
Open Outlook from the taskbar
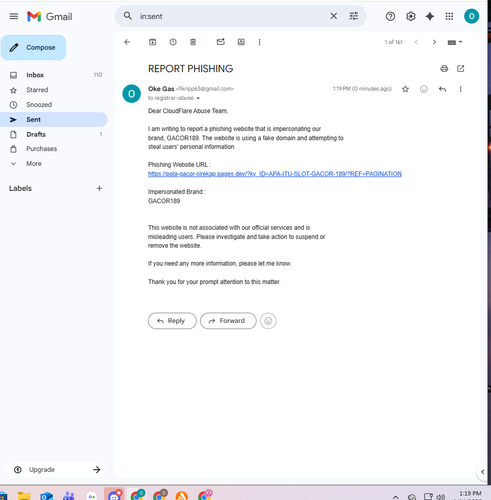[46, 496]
